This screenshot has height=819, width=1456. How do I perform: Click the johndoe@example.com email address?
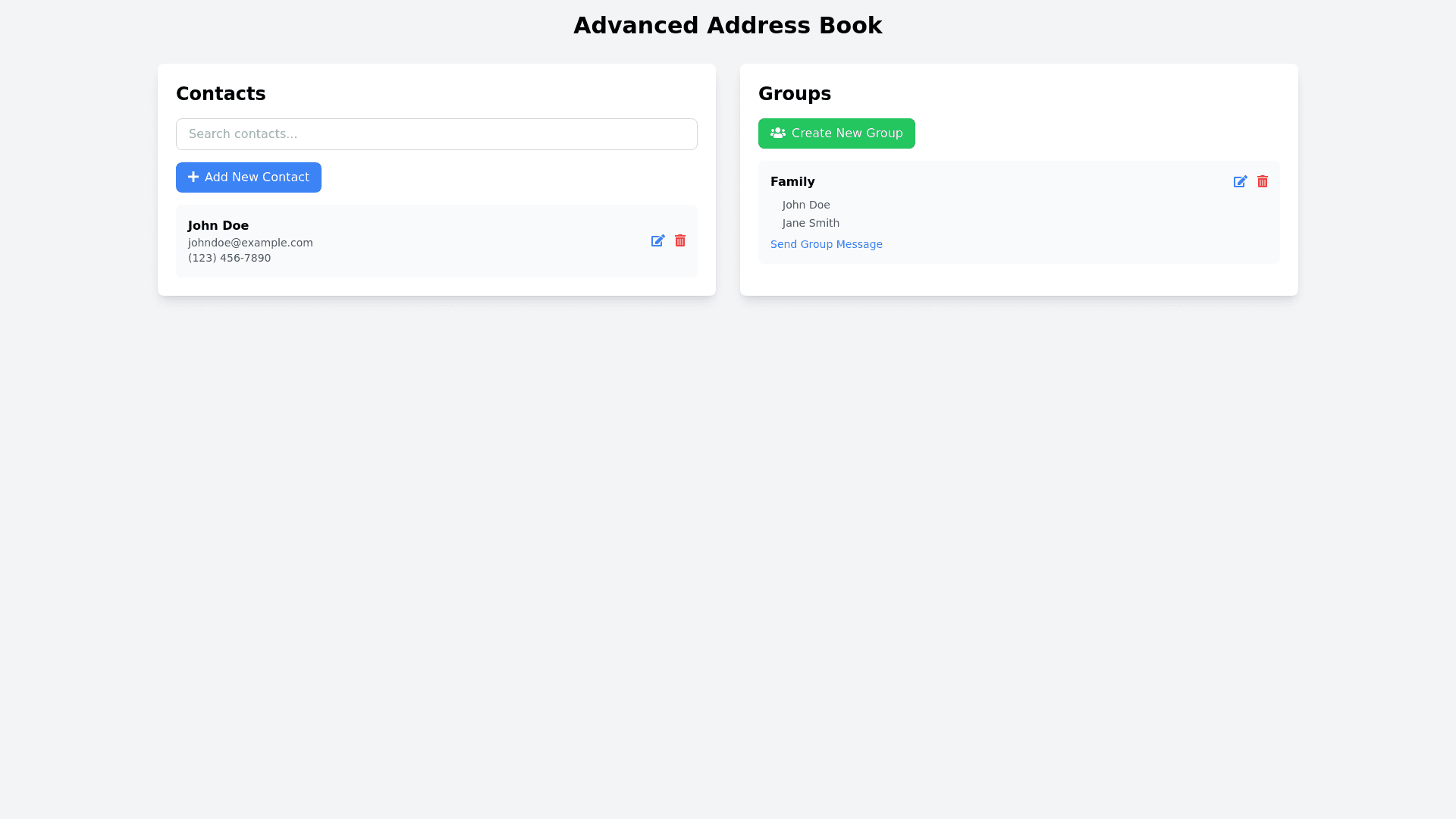250,243
